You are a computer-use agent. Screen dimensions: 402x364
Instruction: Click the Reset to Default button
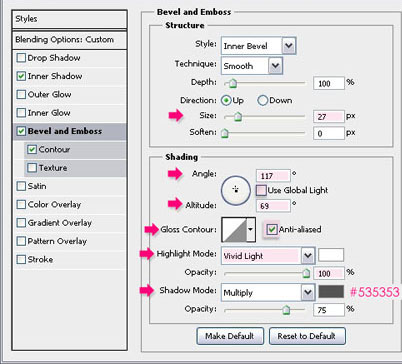pos(307,336)
